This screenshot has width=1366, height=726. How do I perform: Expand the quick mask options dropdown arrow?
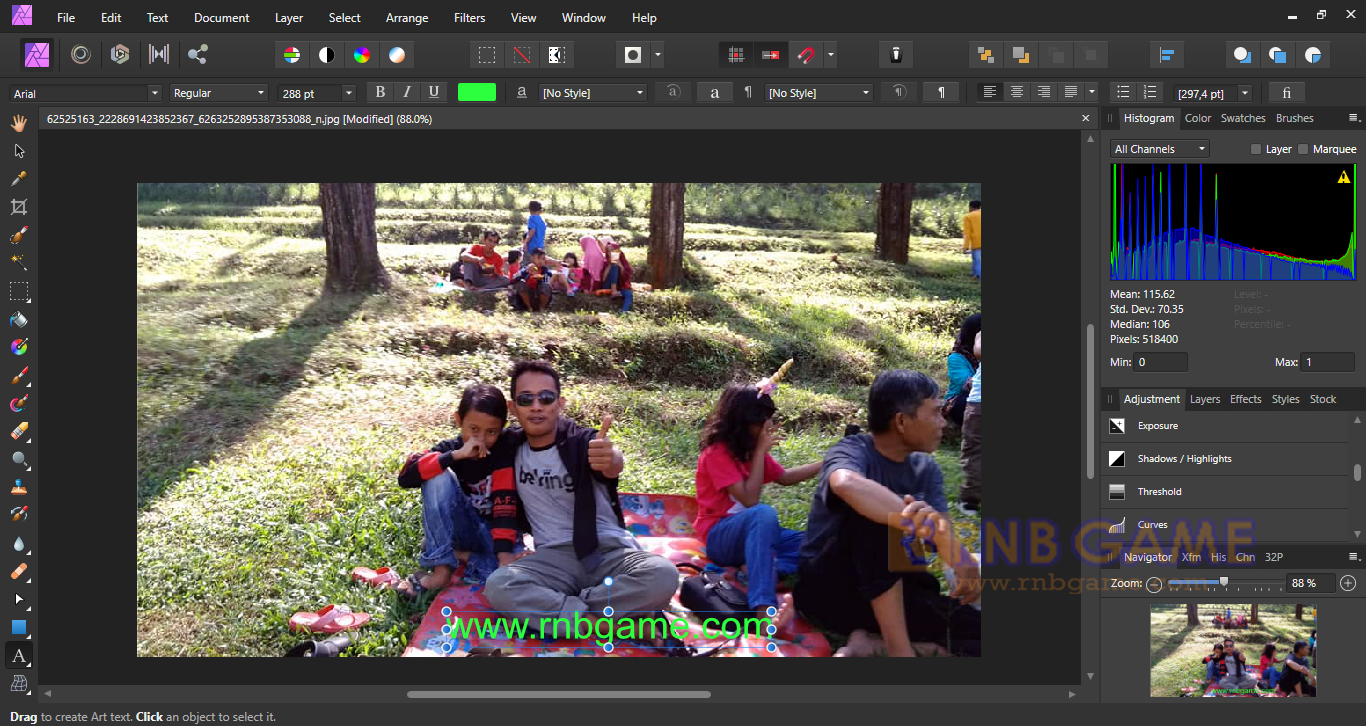tap(657, 54)
